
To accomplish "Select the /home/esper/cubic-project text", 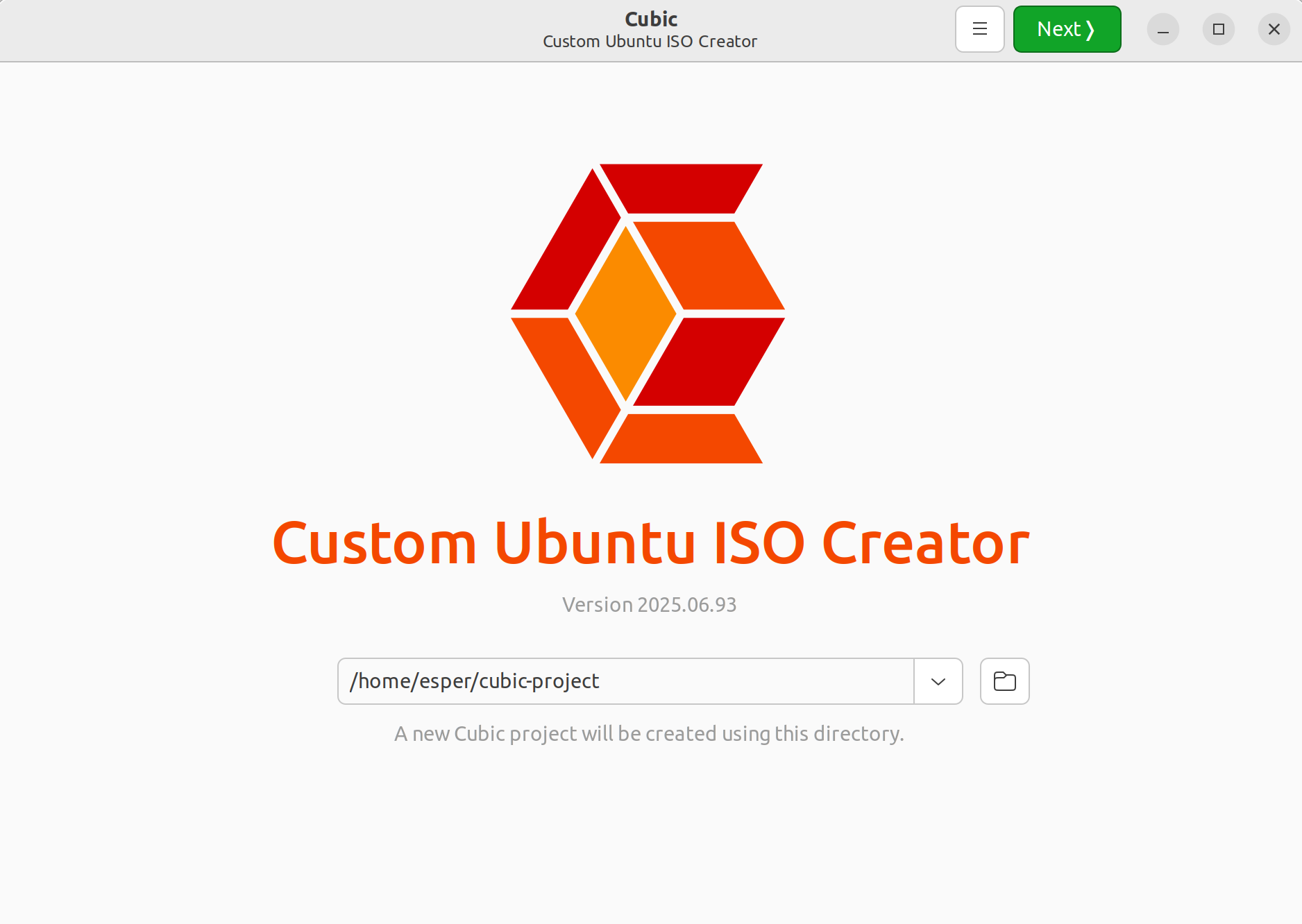I will 474,681.
